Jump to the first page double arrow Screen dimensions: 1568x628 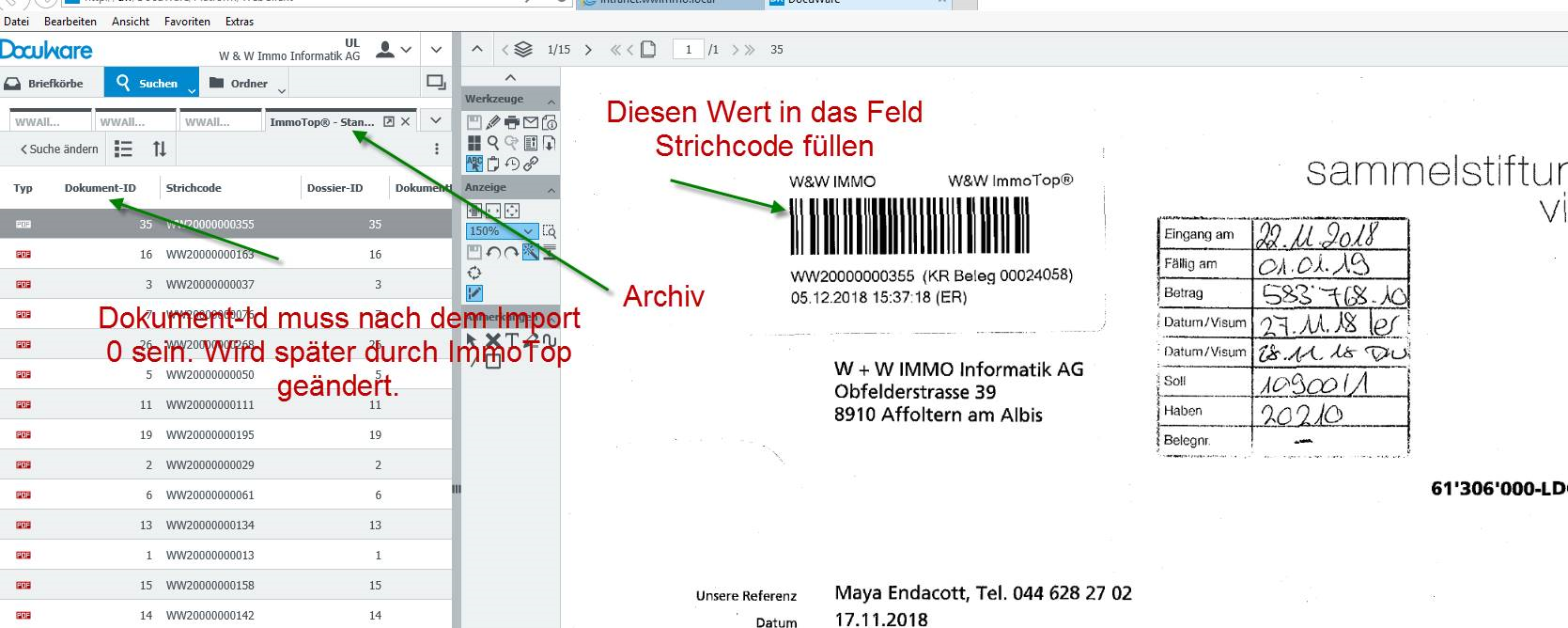615,50
